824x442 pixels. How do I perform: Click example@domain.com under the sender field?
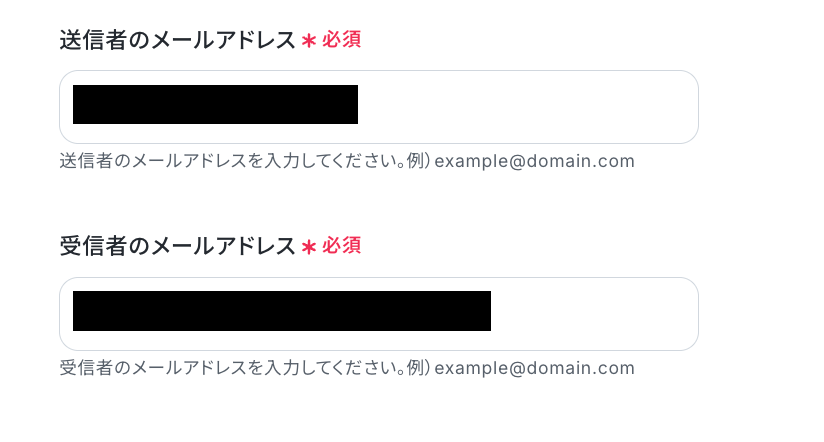tap(534, 161)
